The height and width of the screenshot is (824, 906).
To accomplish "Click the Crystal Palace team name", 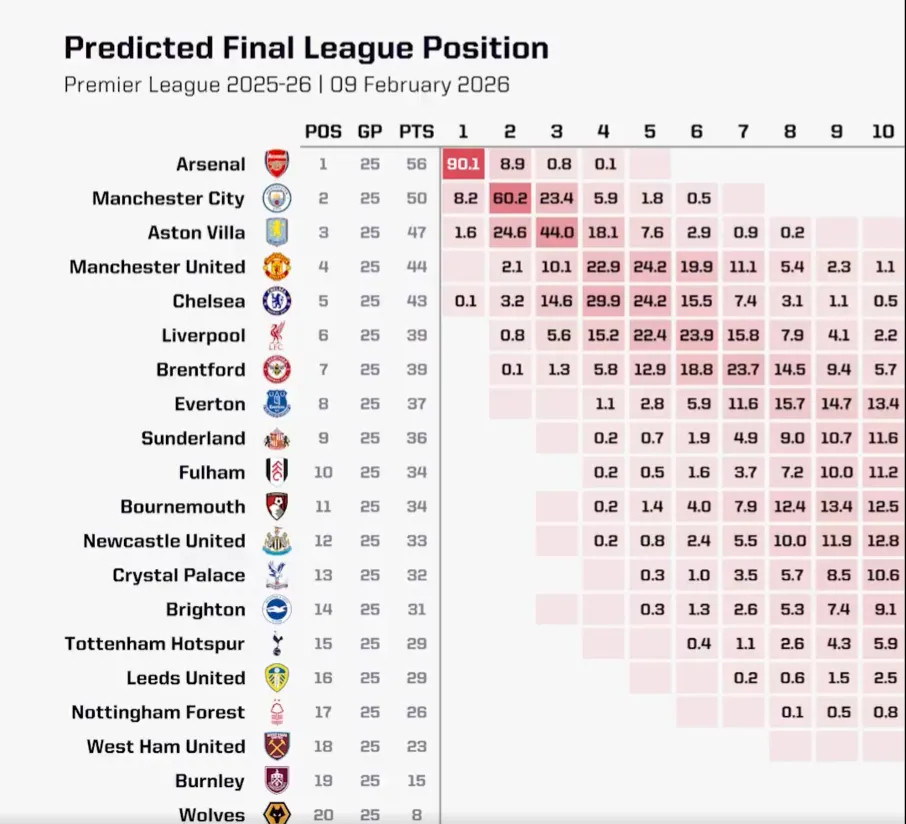I will click(x=179, y=575).
